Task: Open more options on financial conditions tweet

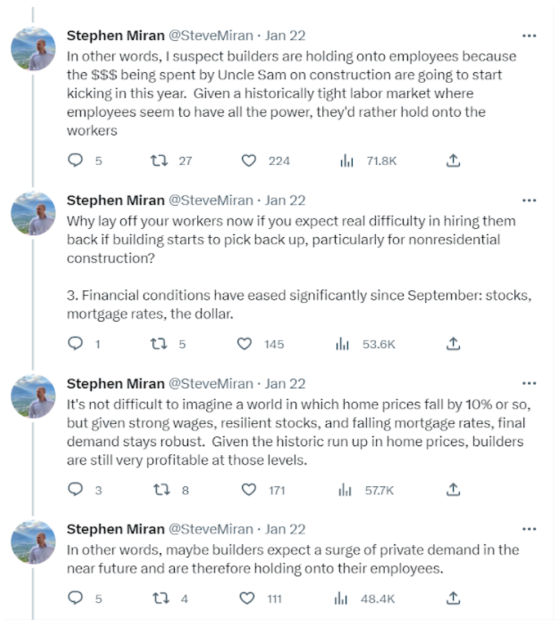Action: point(529,200)
